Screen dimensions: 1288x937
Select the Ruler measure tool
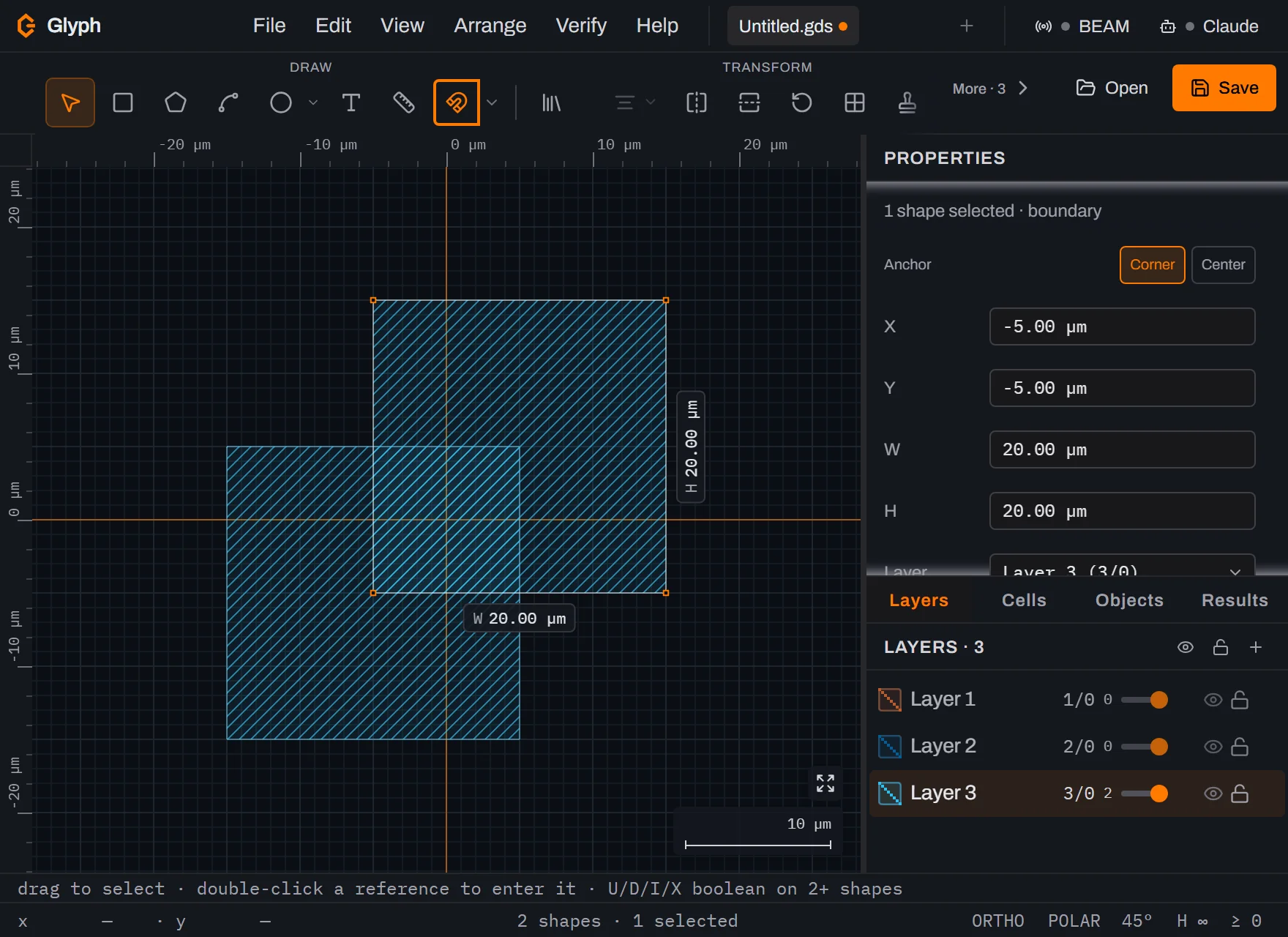pos(404,102)
